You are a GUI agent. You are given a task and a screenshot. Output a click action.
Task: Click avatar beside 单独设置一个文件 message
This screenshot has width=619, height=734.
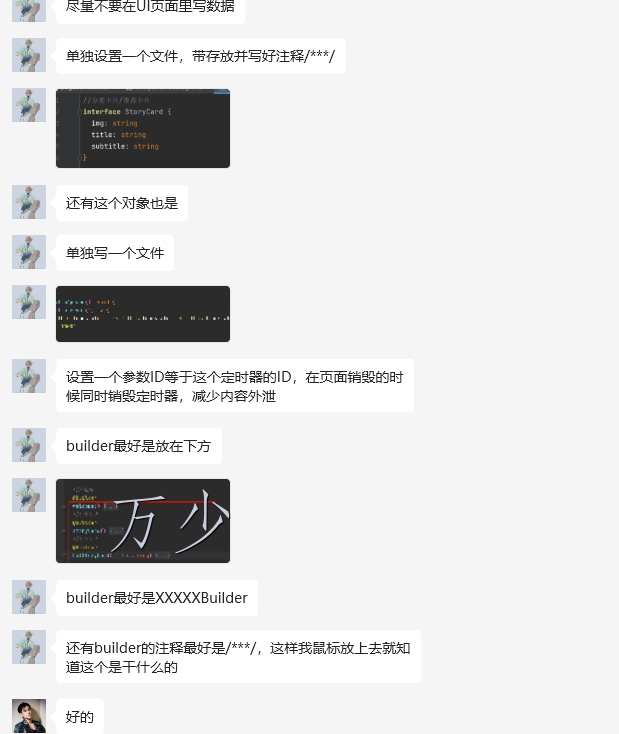click(x=29, y=55)
